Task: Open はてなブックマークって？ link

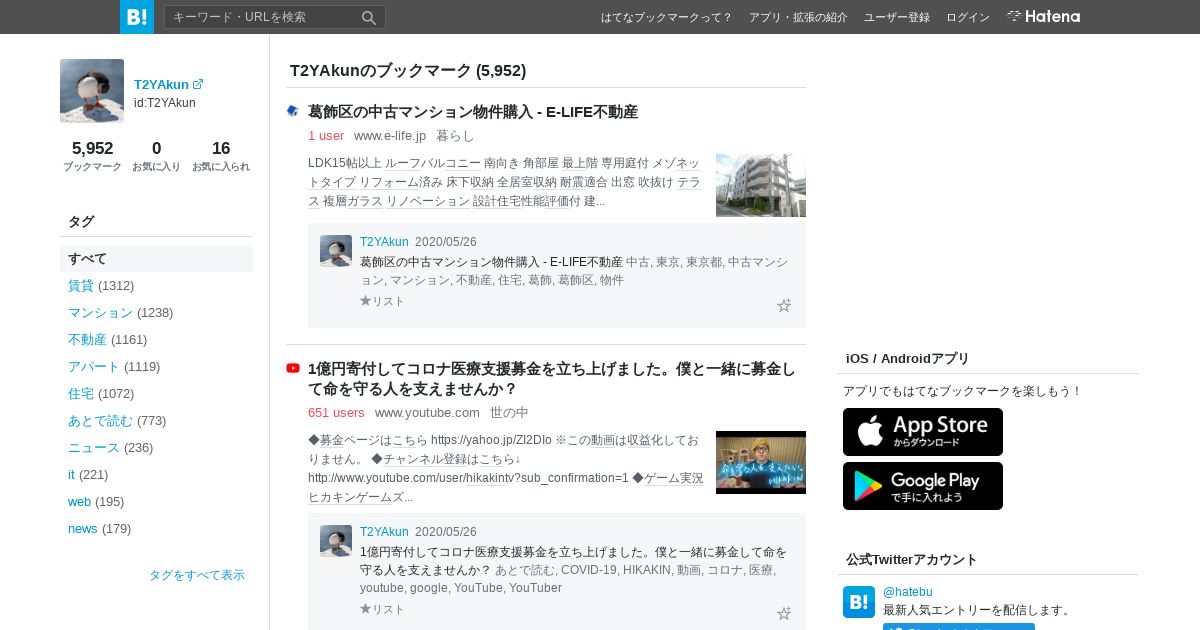Action: (x=666, y=17)
